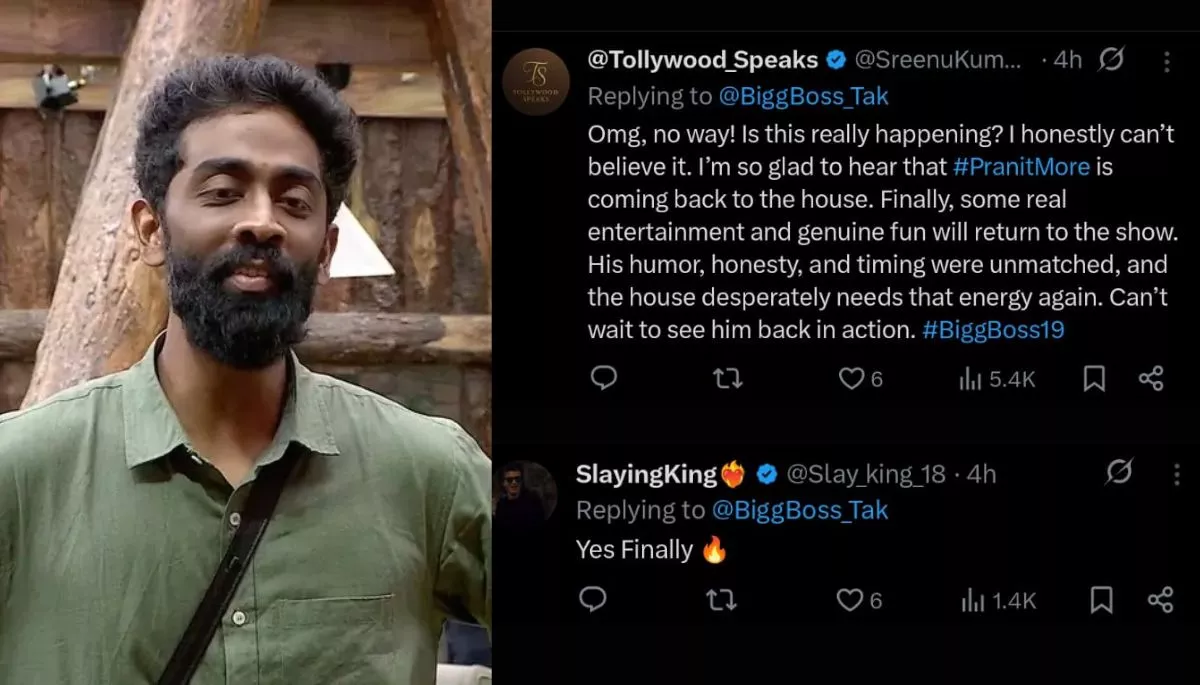
Task: Click Grok icon on SlayingKing tweet
Action: tap(1121, 472)
